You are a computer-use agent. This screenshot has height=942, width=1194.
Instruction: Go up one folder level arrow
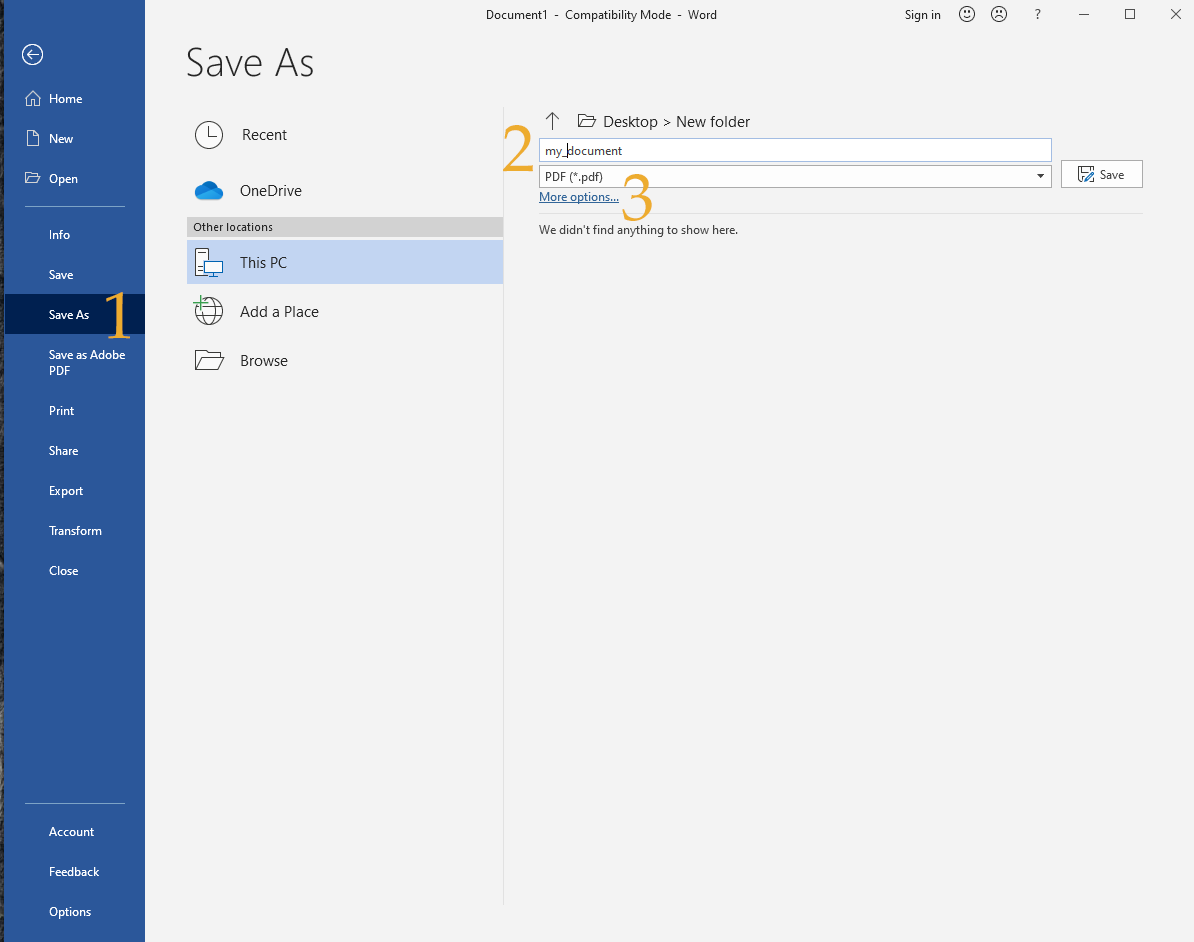pos(552,121)
